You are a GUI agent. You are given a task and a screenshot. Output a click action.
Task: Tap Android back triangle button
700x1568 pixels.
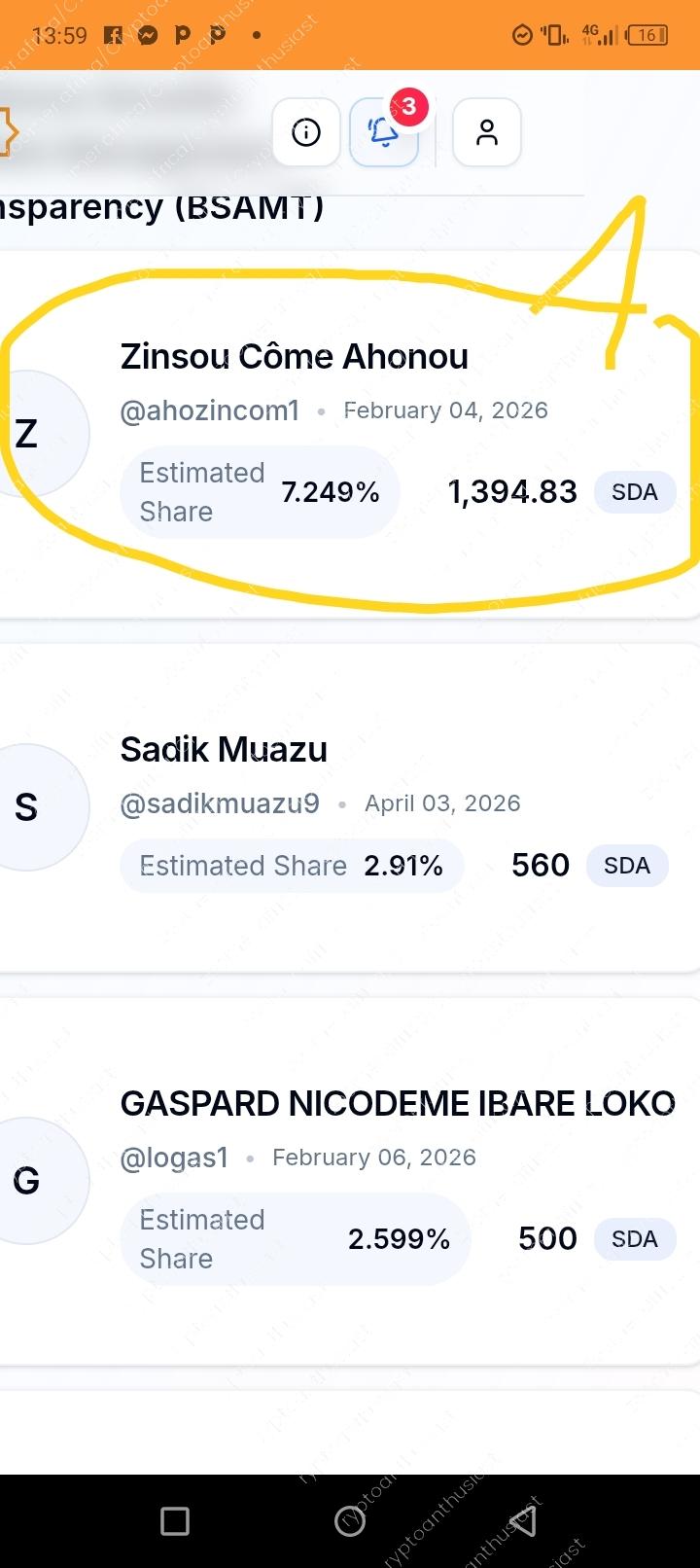coord(524,1521)
